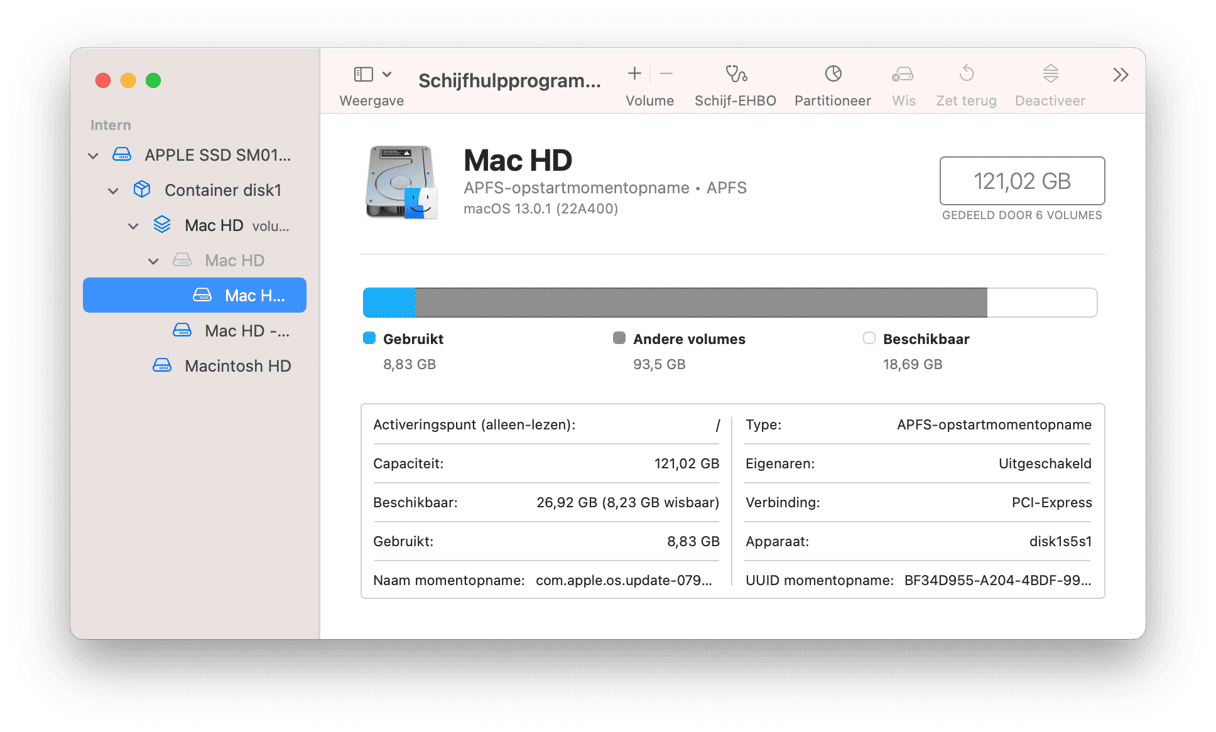Select highlighted Mac H... snapshot row
This screenshot has width=1216, height=732.
[x=194, y=295]
